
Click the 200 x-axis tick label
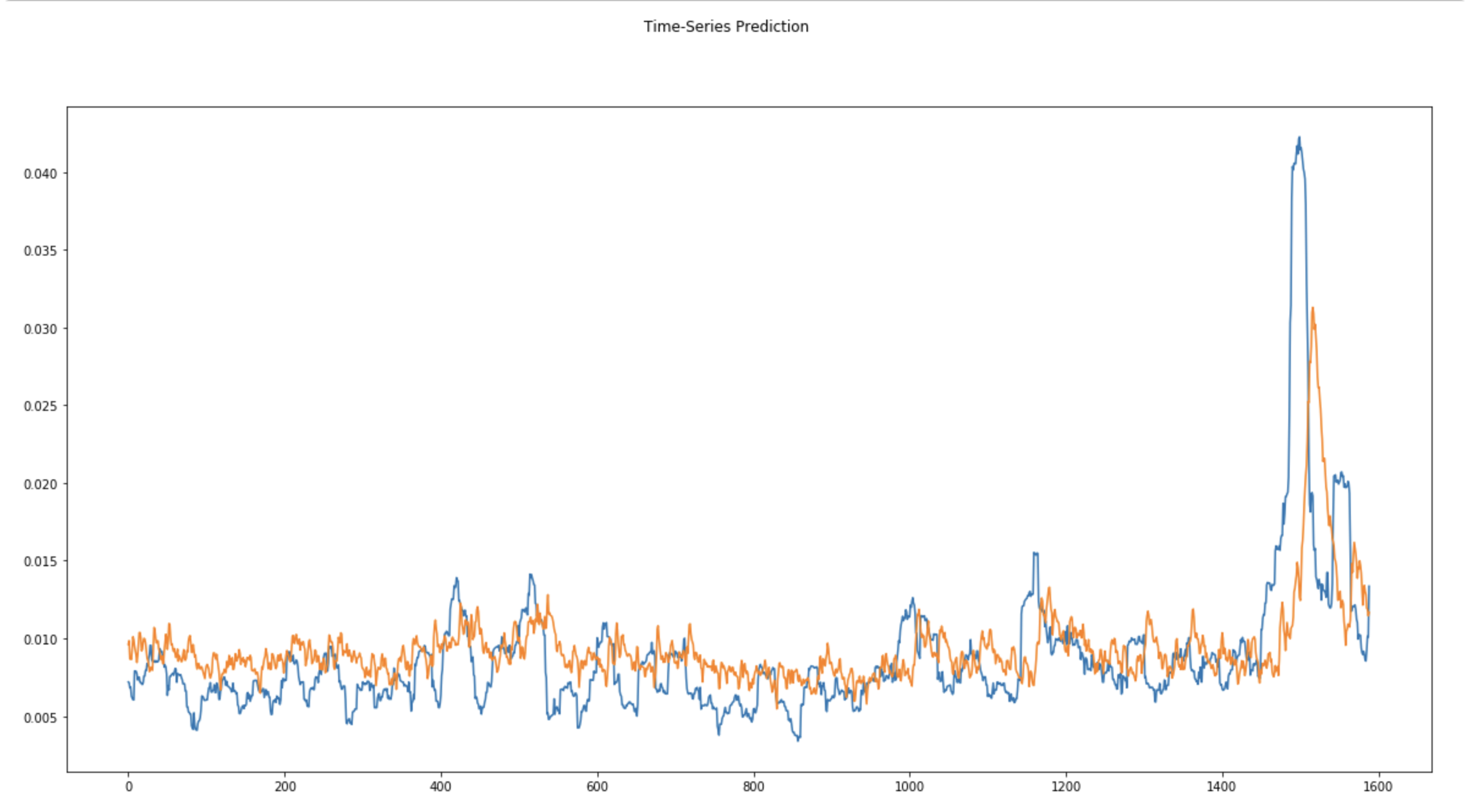[285, 787]
